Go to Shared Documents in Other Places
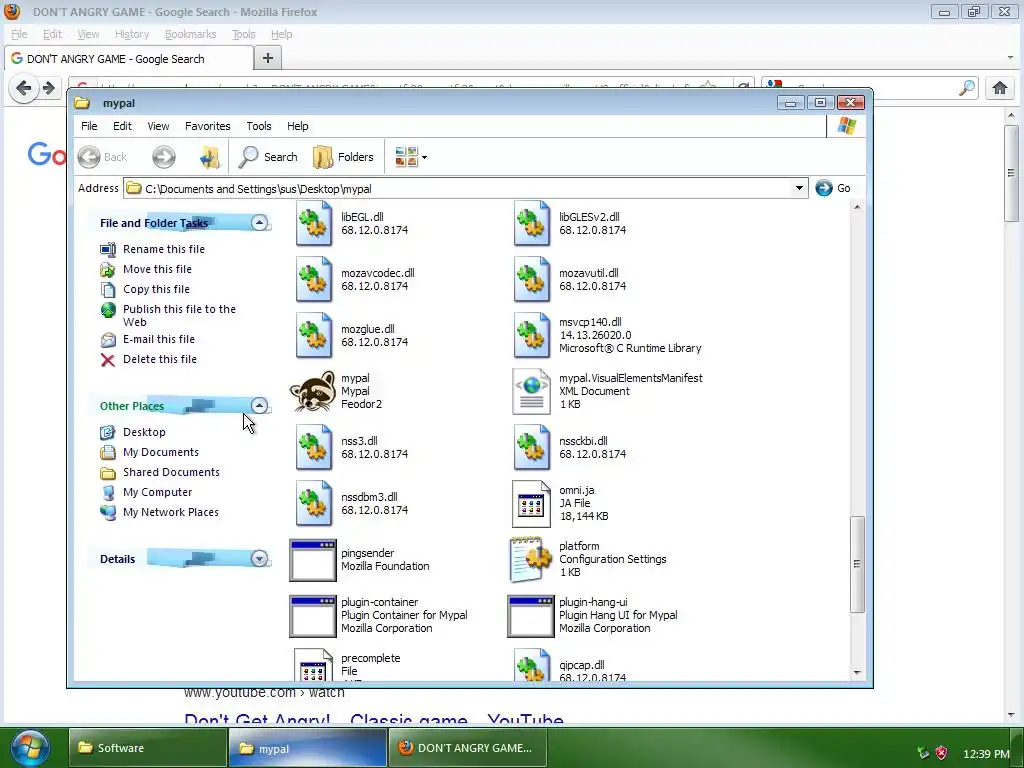The width and height of the screenshot is (1024, 768). tap(171, 472)
